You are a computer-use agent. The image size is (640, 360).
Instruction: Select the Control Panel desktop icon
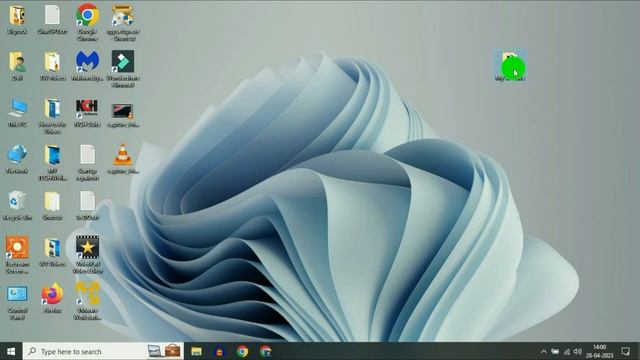(x=17, y=302)
